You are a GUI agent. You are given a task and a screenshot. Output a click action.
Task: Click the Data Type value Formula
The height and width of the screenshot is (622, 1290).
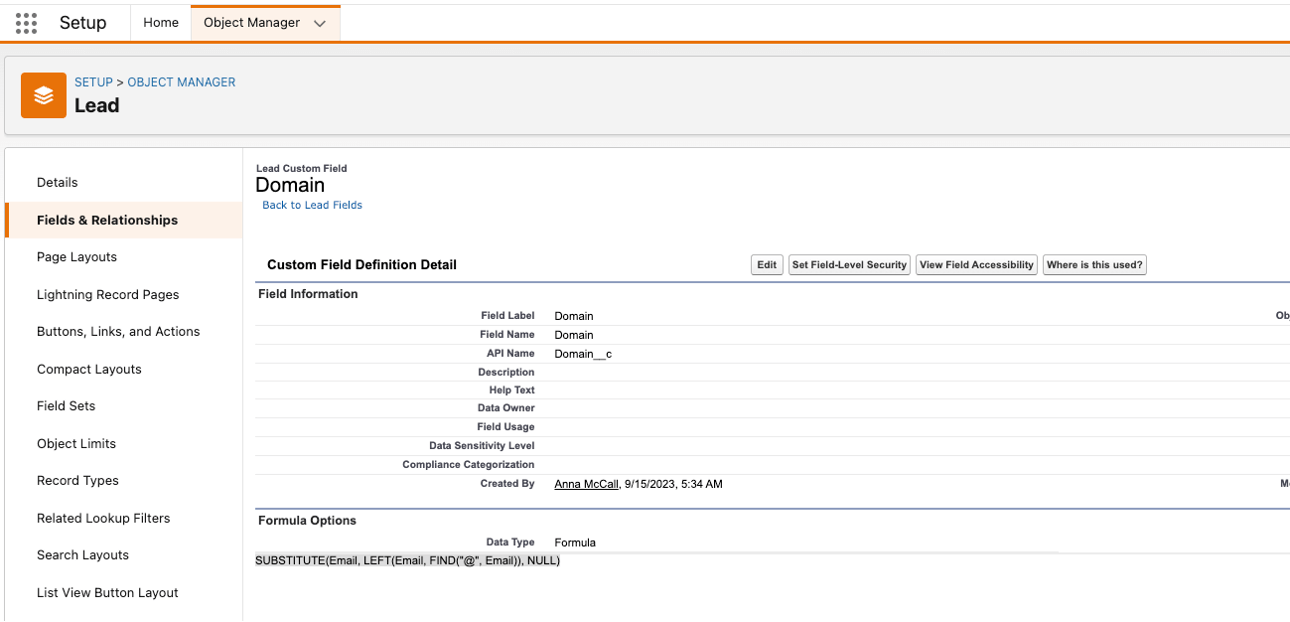[575, 543]
